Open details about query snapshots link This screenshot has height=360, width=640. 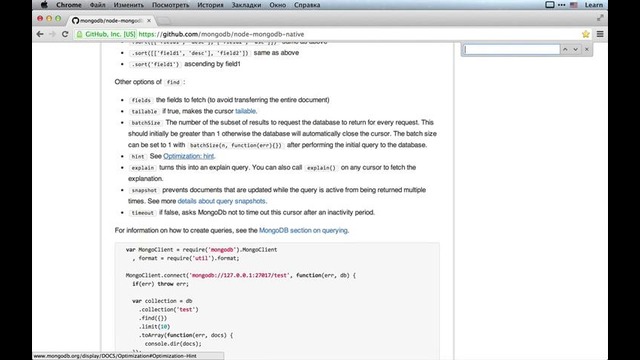(222, 201)
